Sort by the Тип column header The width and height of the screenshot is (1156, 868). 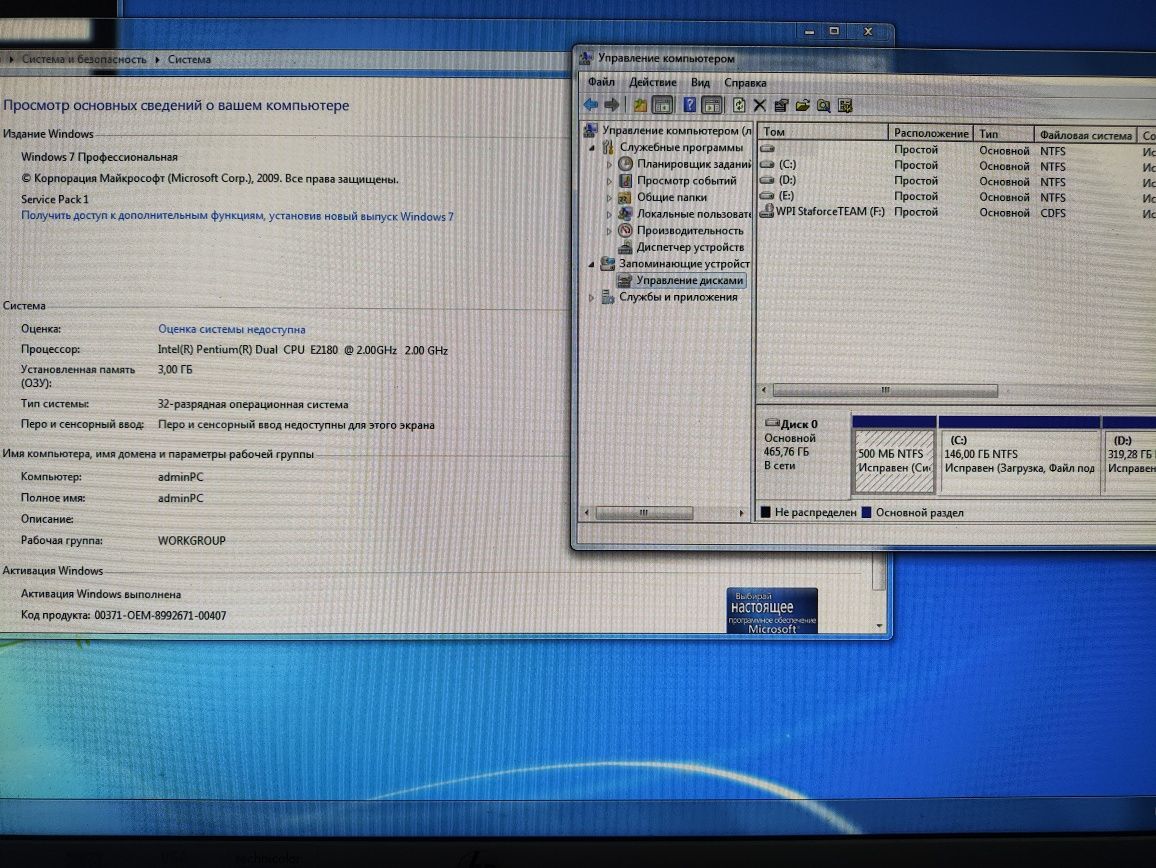coord(1003,133)
